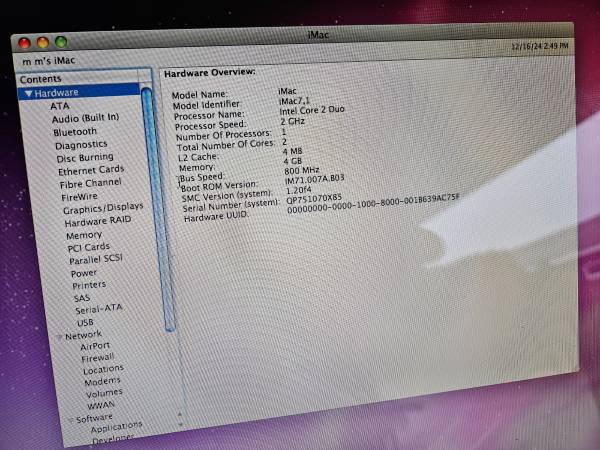Click the Hardware UUID value
The height and width of the screenshot is (450, 600).
pos(372,204)
